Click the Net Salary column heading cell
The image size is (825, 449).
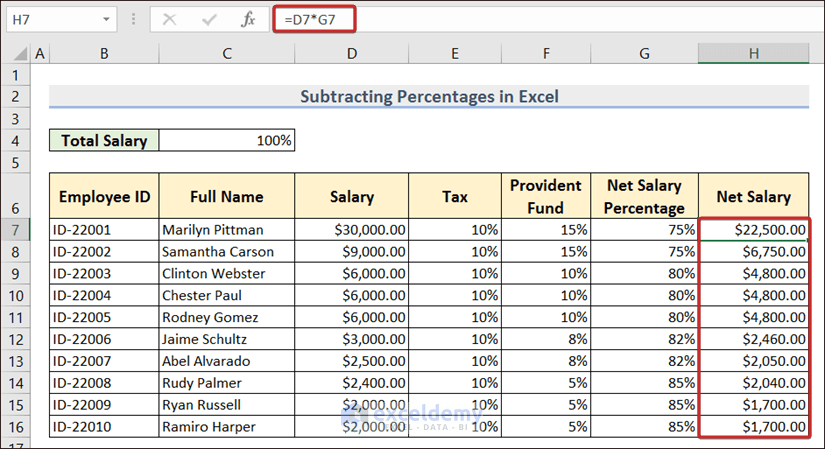(x=754, y=196)
